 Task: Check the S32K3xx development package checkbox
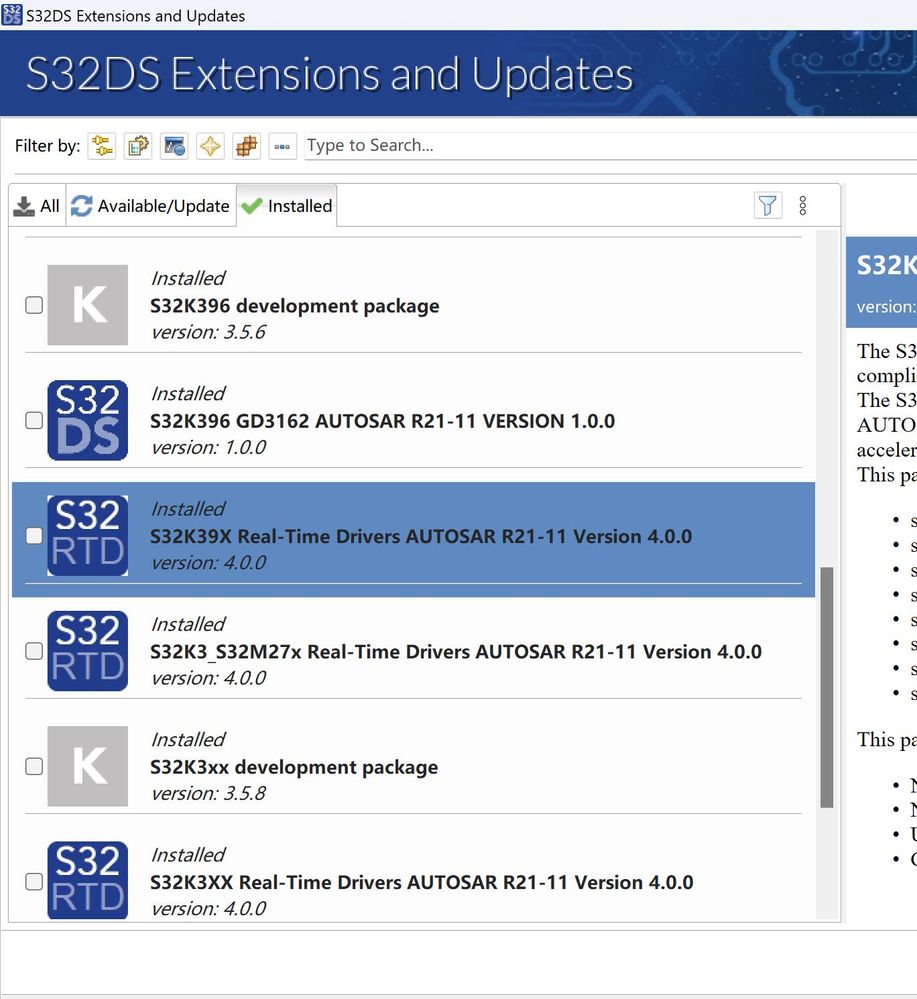click(33, 766)
